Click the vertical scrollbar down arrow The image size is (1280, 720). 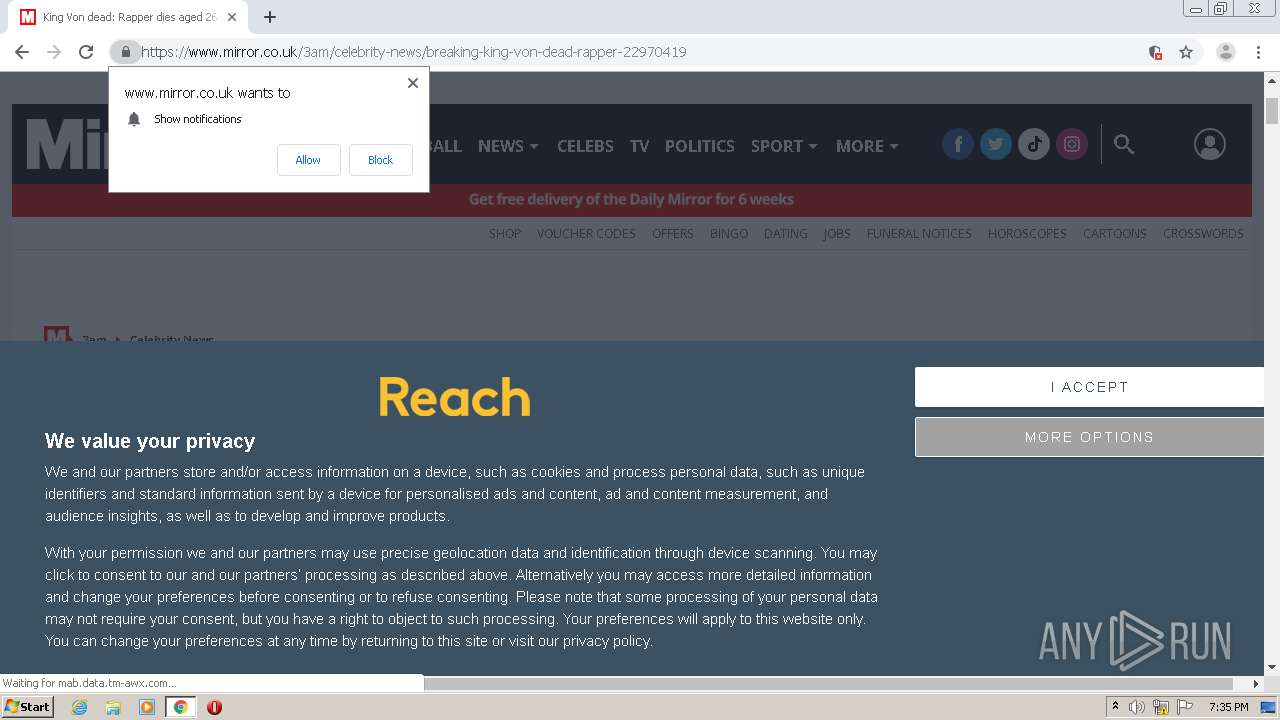[x=1272, y=667]
